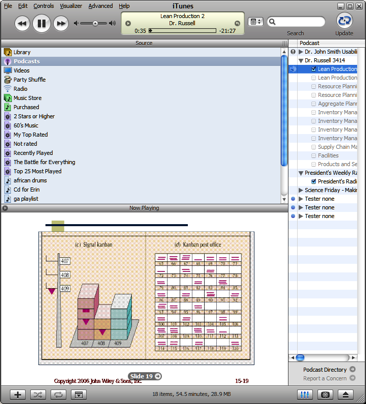Open the Edit menu
This screenshot has width=367, height=405.
point(23,6)
